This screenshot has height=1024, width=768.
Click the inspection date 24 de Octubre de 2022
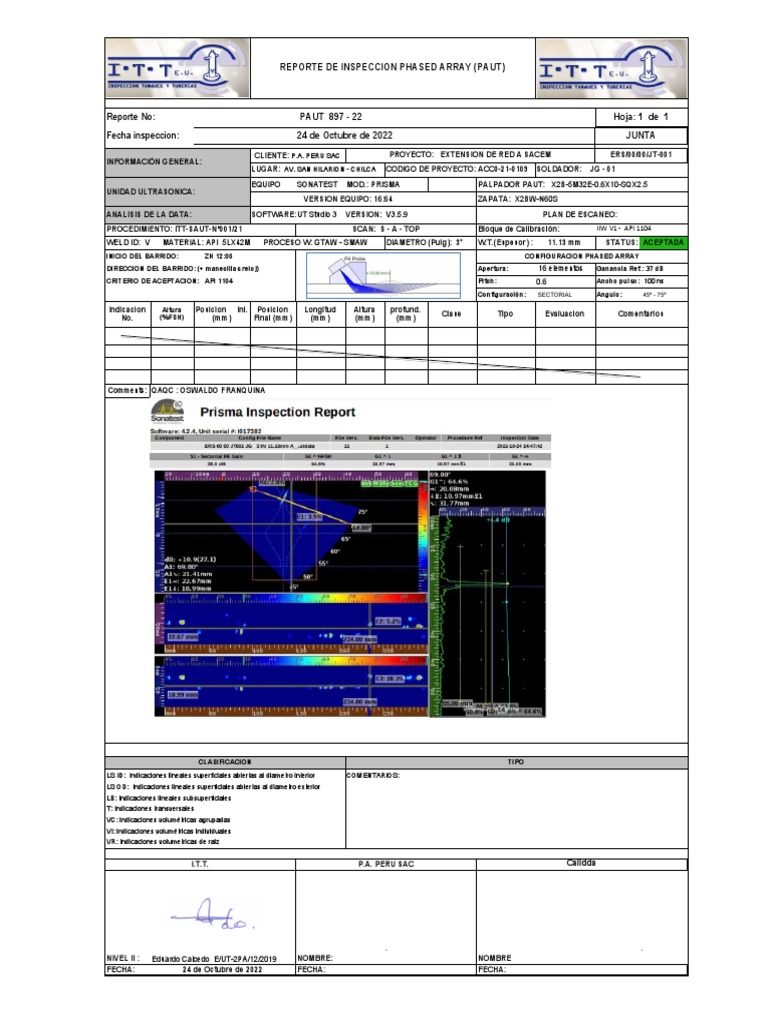(344, 135)
